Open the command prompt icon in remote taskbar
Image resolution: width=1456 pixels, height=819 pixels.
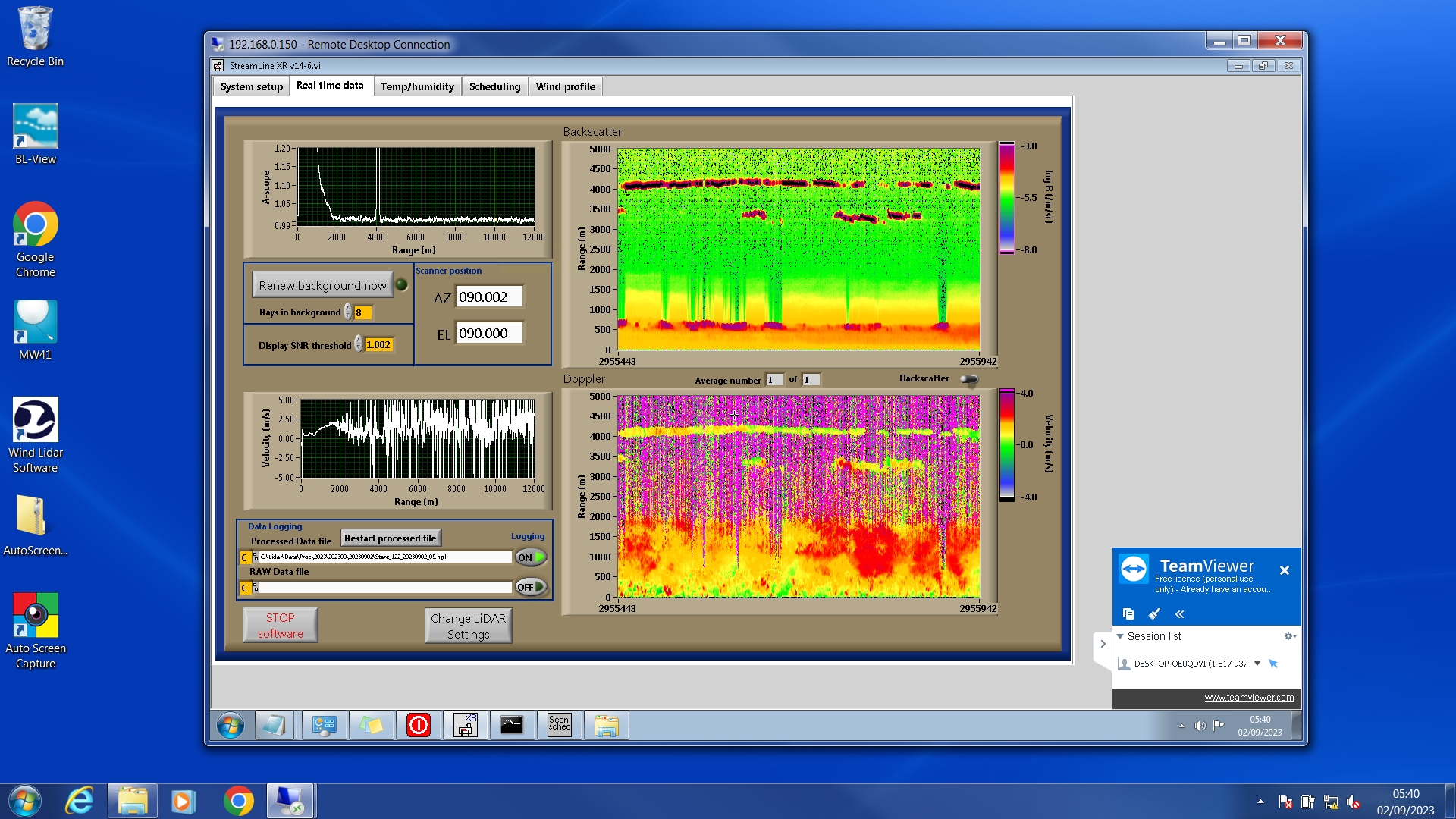click(512, 726)
